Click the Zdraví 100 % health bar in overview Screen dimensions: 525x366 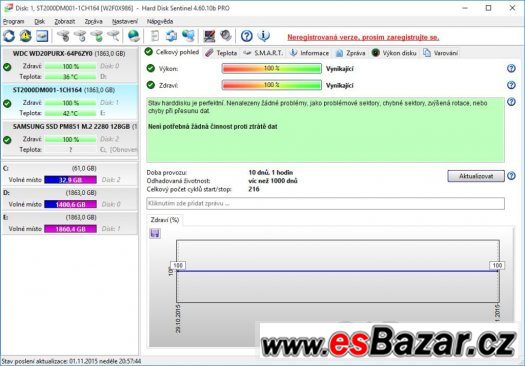tap(272, 85)
